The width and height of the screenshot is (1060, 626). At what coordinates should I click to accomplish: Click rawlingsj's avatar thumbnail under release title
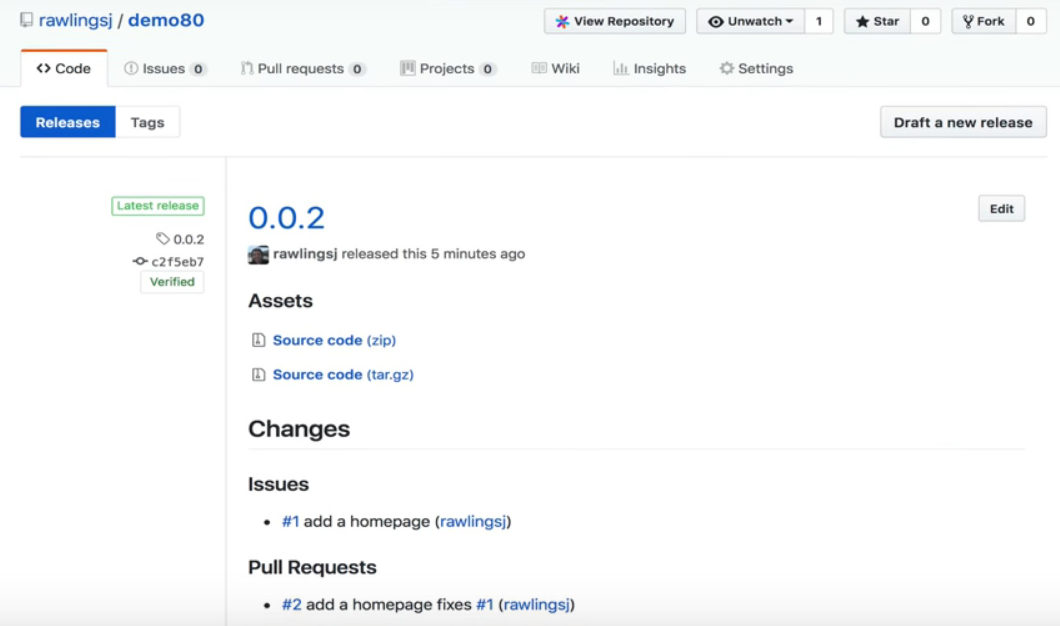(258, 254)
